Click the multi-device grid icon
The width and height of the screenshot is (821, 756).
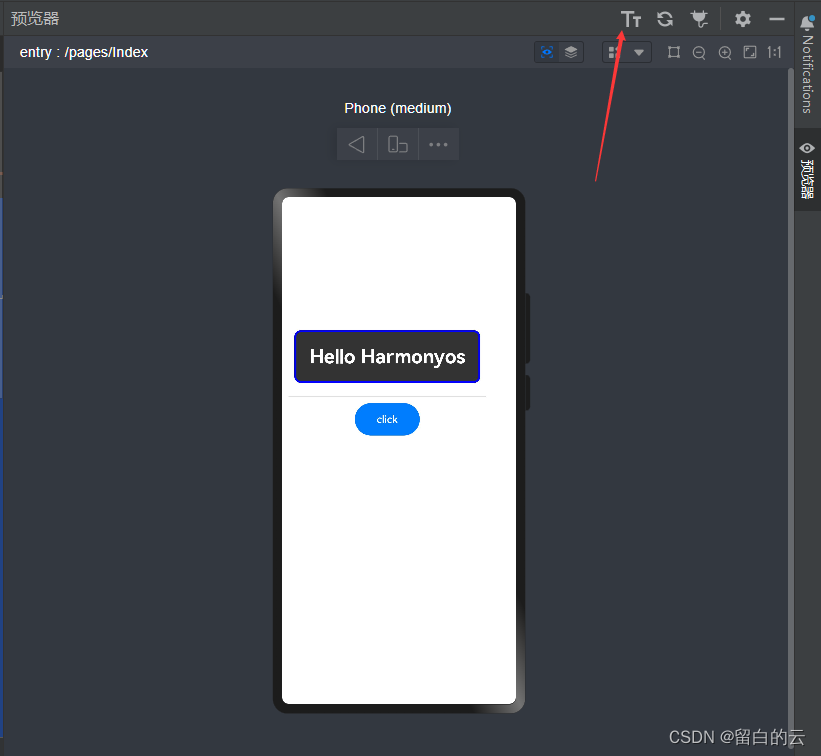(614, 52)
